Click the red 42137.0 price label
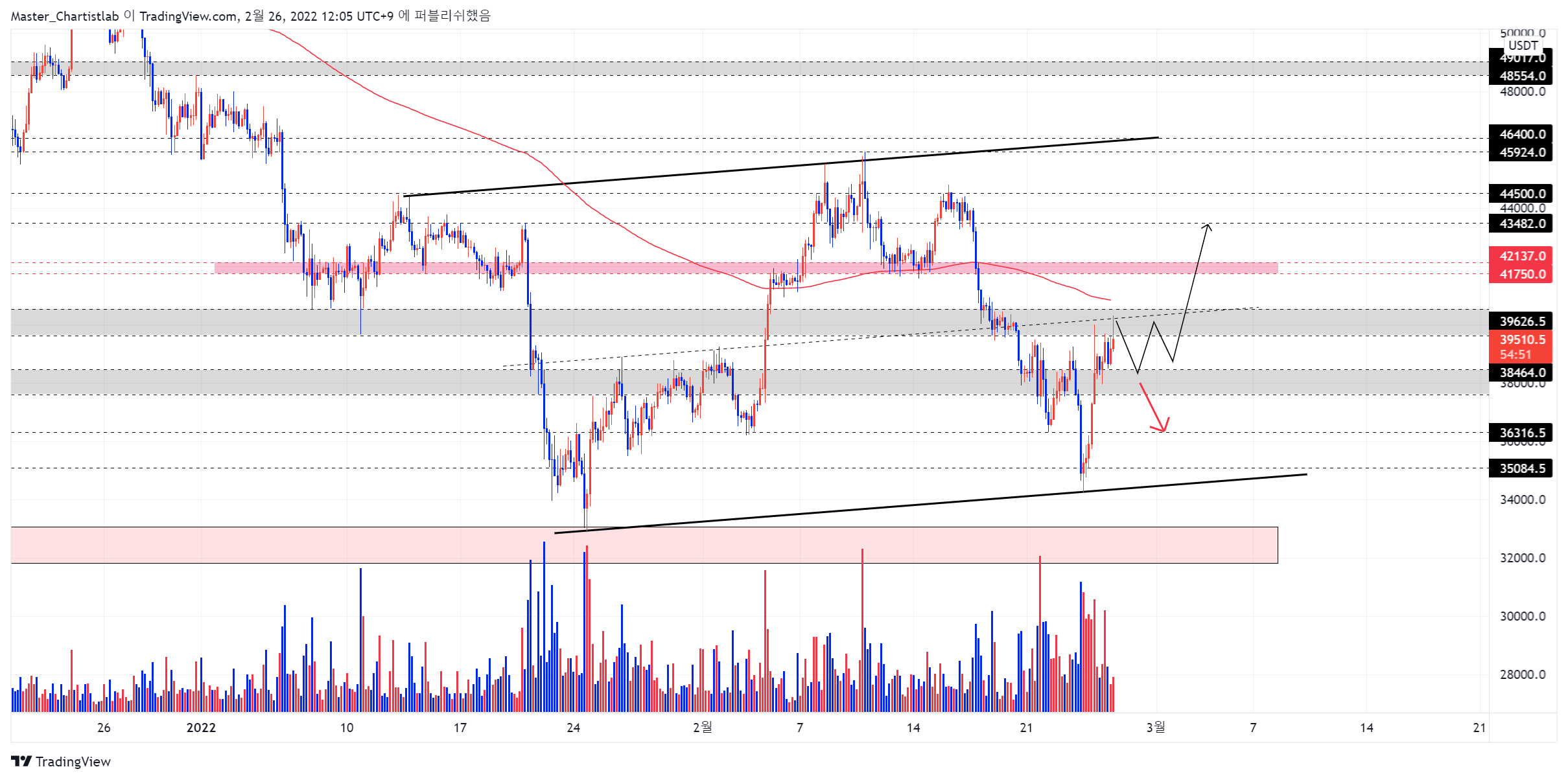This screenshot has width=1568, height=780. [x=1521, y=256]
